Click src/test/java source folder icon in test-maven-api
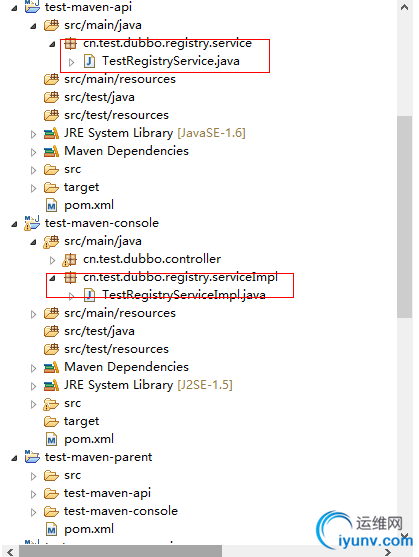 pyautogui.click(x=51, y=97)
